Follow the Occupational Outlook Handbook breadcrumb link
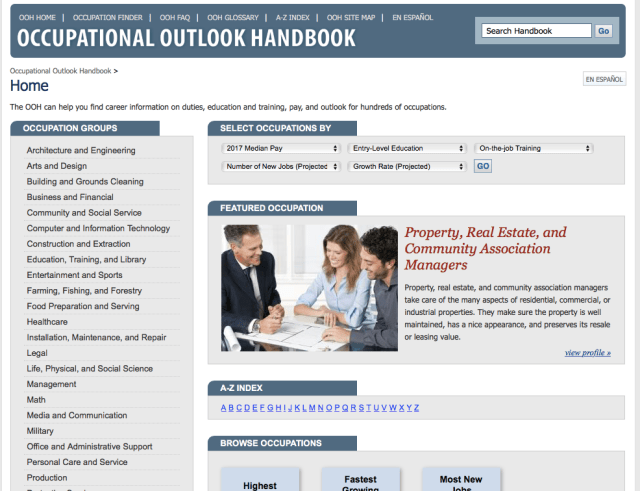 (60, 71)
